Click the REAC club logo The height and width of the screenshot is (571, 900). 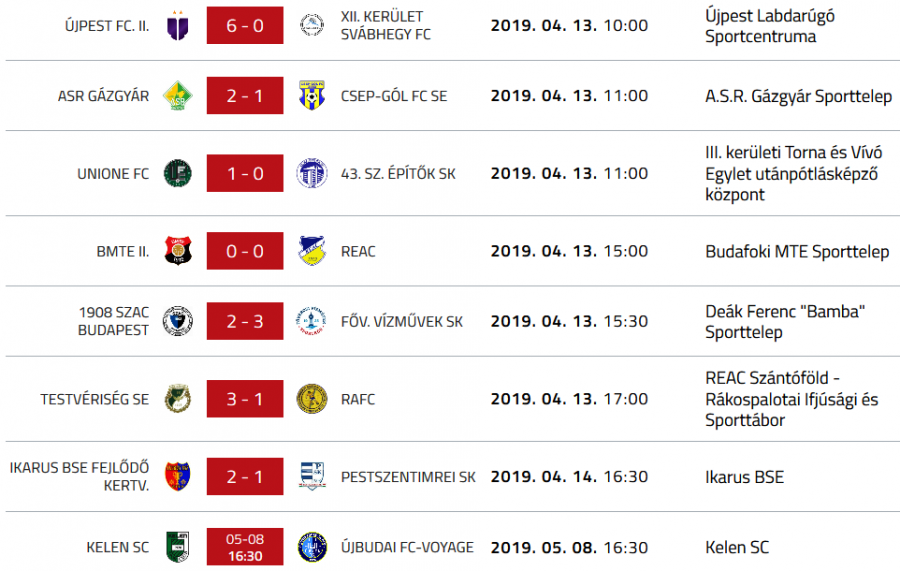(x=312, y=251)
